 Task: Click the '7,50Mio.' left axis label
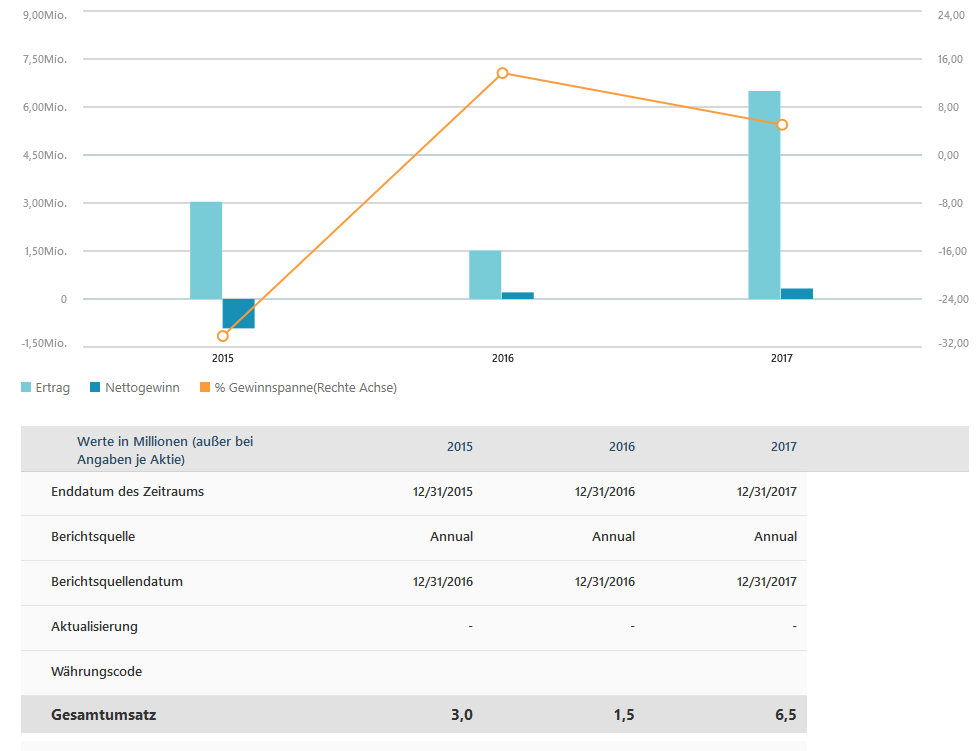point(45,59)
